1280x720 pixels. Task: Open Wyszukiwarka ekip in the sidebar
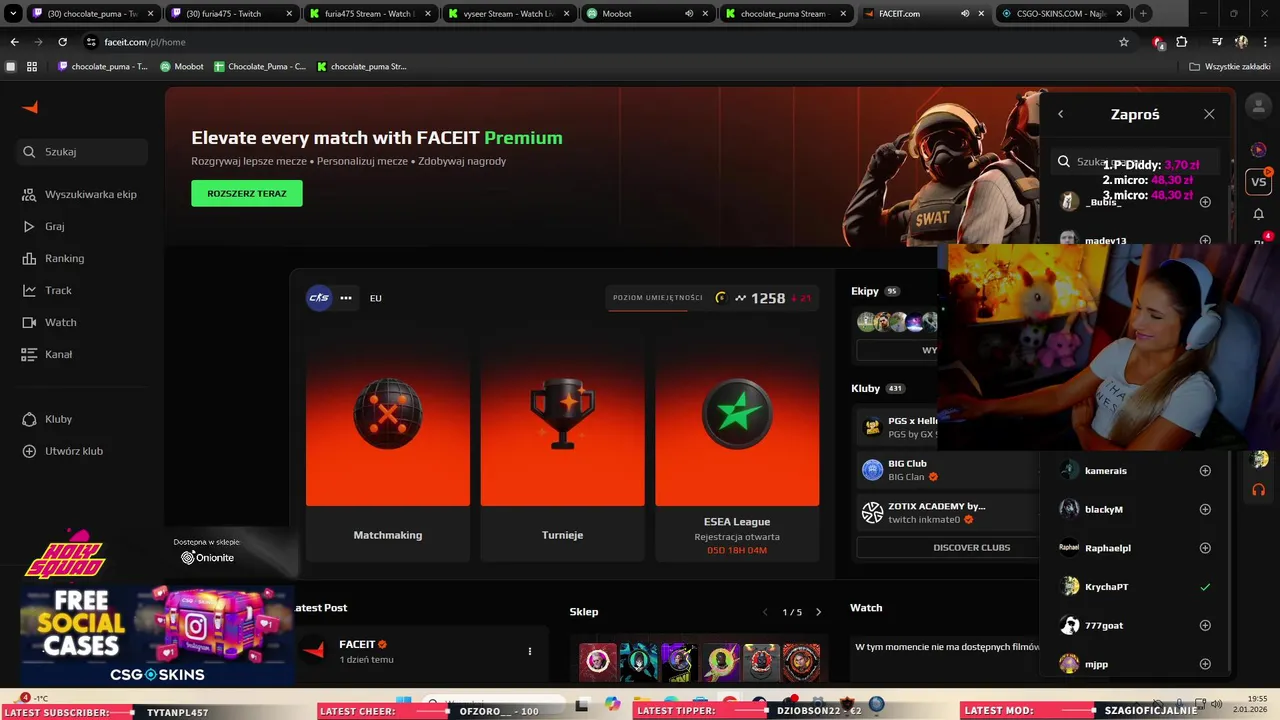click(81, 194)
